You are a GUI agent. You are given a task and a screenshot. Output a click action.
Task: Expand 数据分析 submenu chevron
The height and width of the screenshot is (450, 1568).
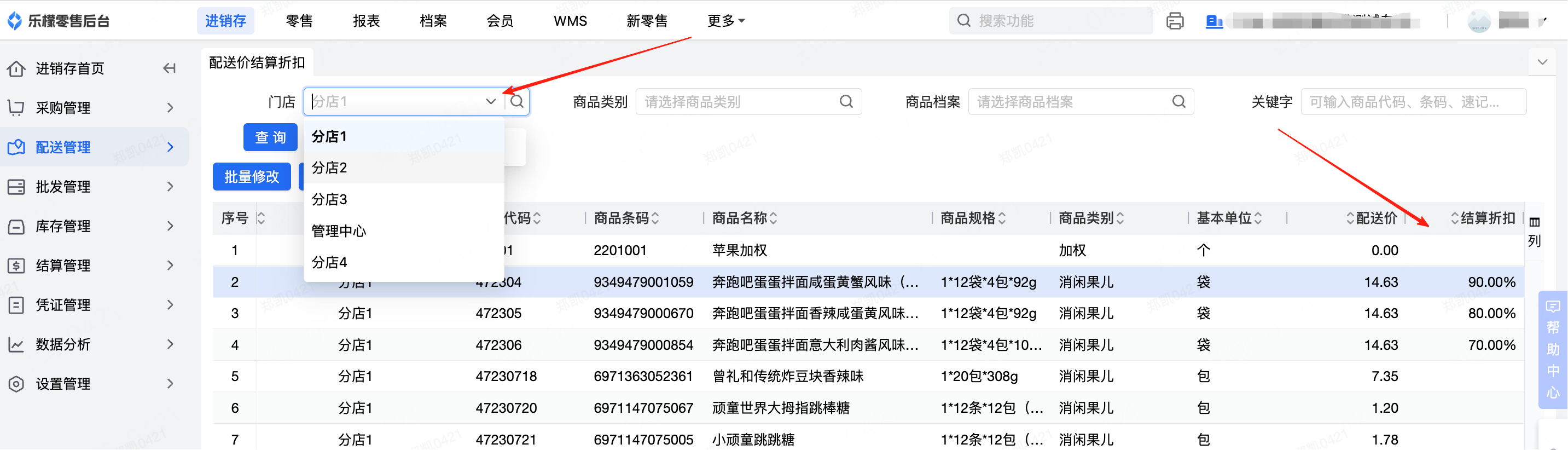(x=171, y=345)
